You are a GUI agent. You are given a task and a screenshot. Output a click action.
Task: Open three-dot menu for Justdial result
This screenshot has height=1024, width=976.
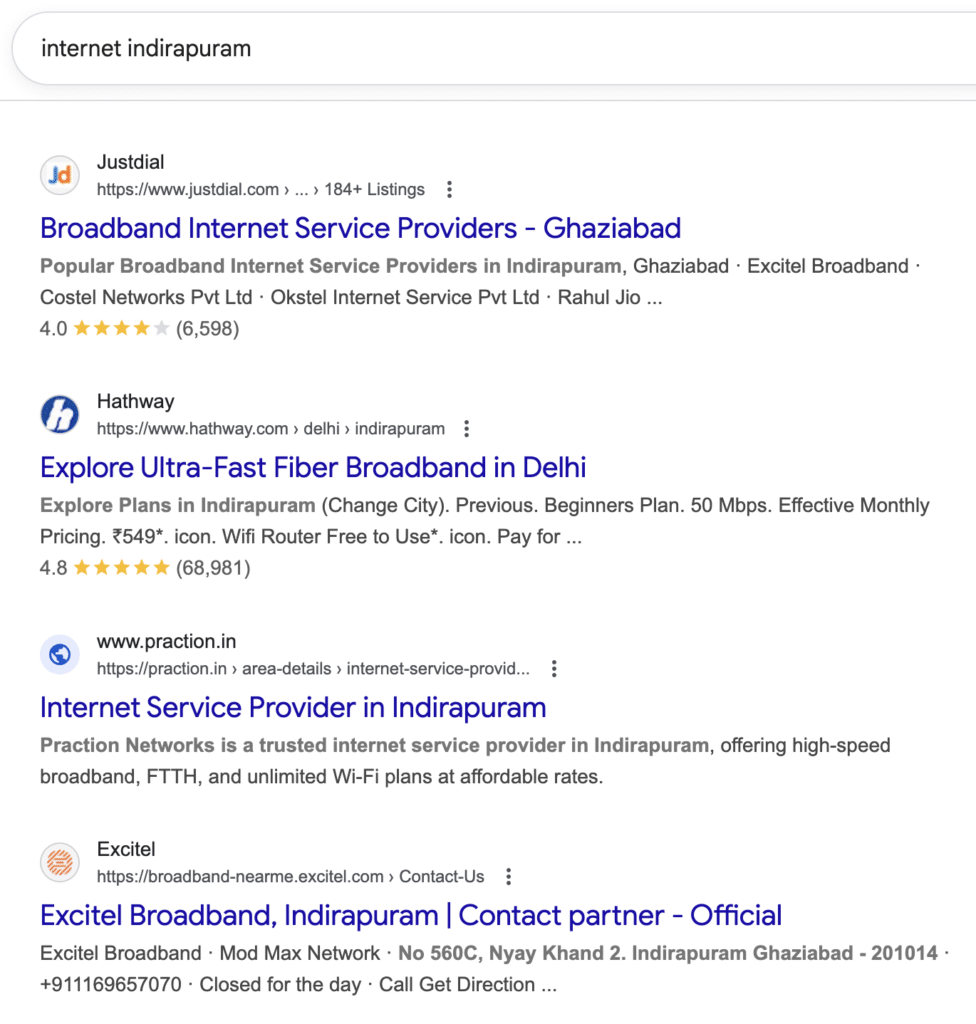click(449, 189)
